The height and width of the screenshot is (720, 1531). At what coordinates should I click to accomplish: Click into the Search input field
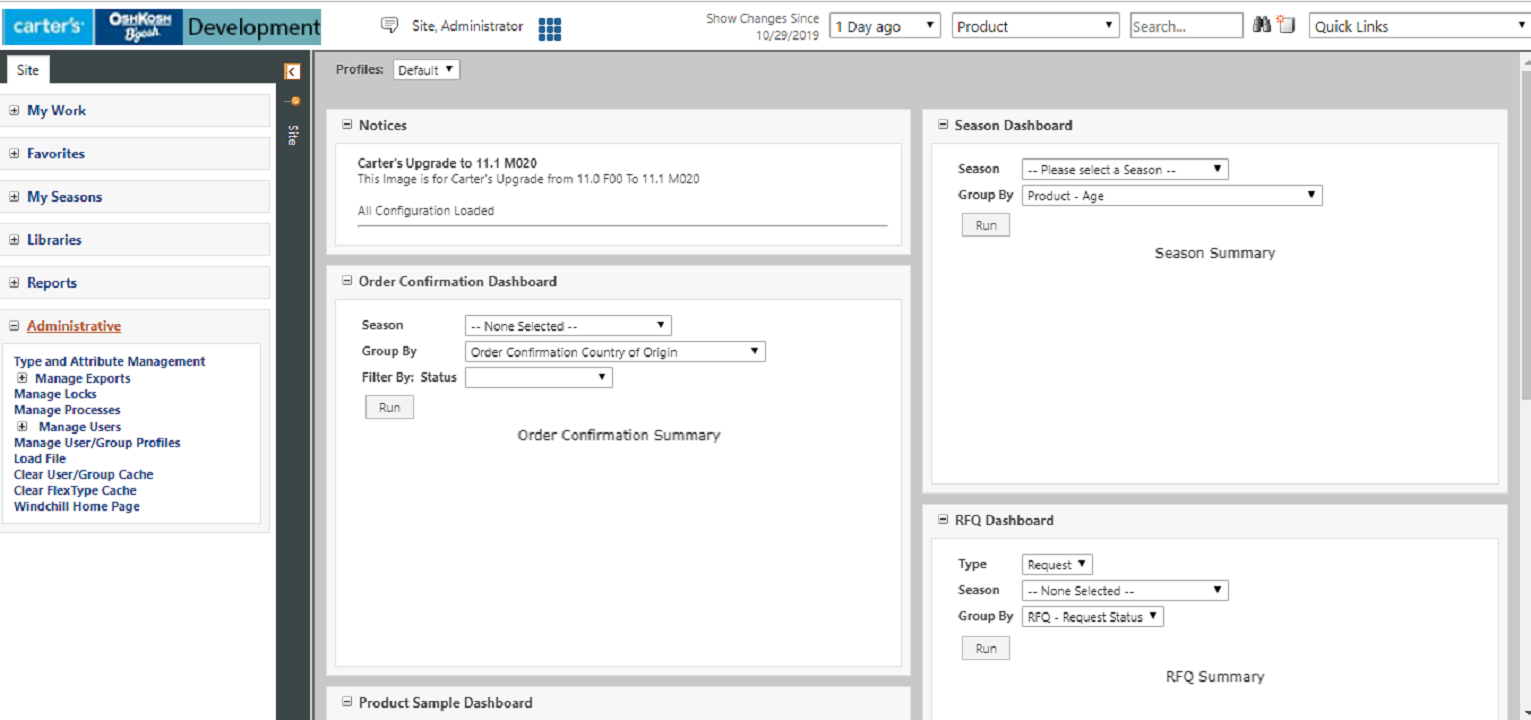[x=1185, y=27]
